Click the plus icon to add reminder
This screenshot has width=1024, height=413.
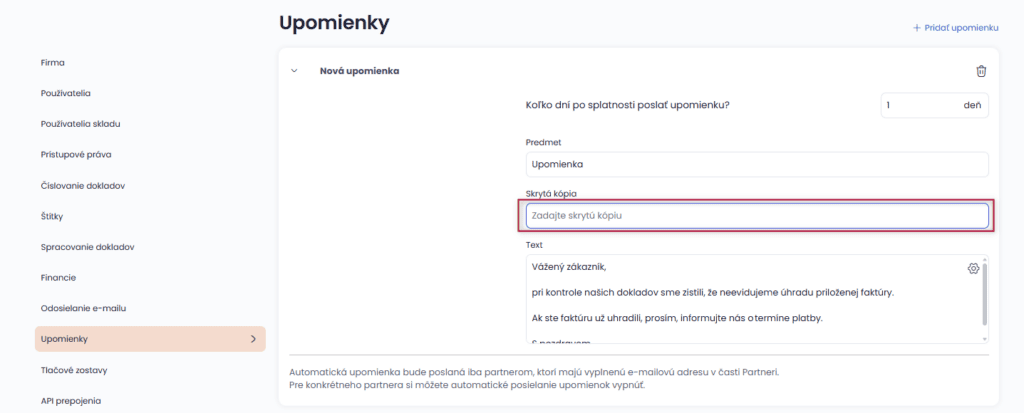tap(916, 28)
